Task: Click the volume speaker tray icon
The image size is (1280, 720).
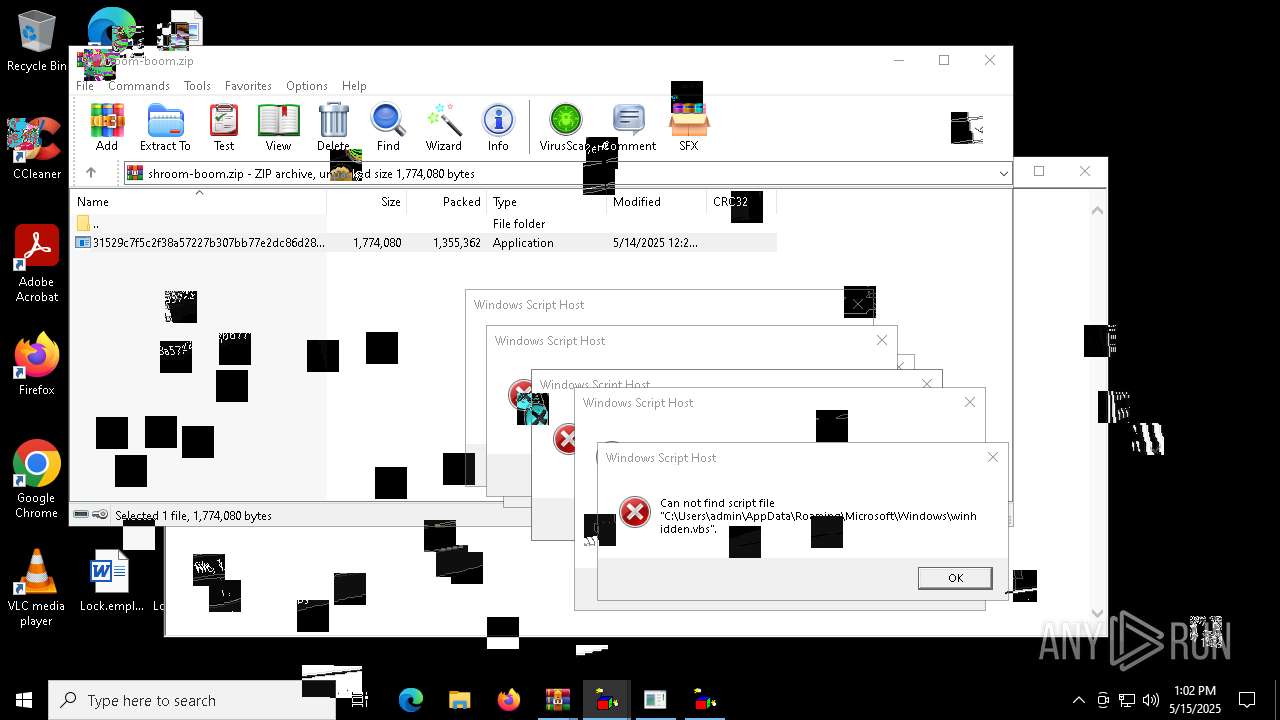Action: click(x=1150, y=700)
